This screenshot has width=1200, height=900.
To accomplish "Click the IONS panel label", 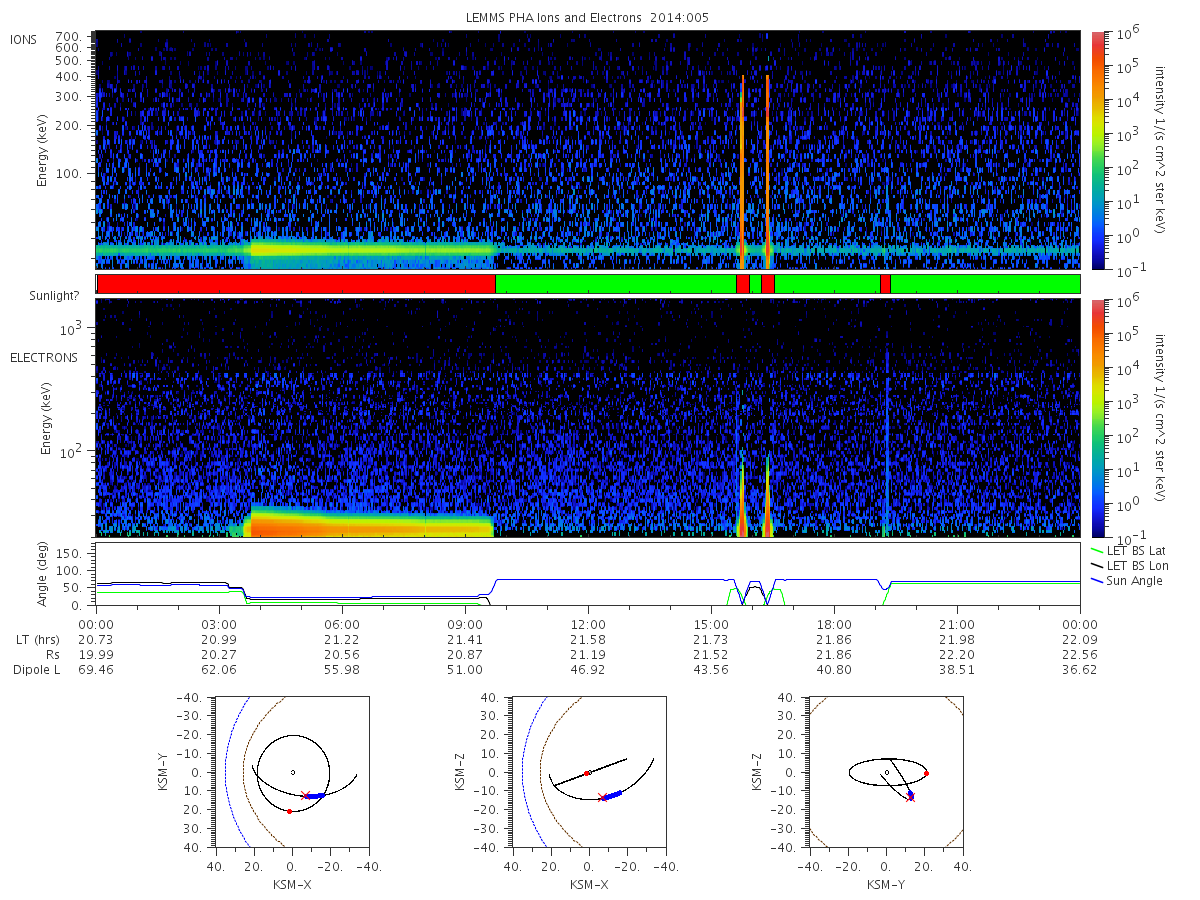I will [x=24, y=40].
